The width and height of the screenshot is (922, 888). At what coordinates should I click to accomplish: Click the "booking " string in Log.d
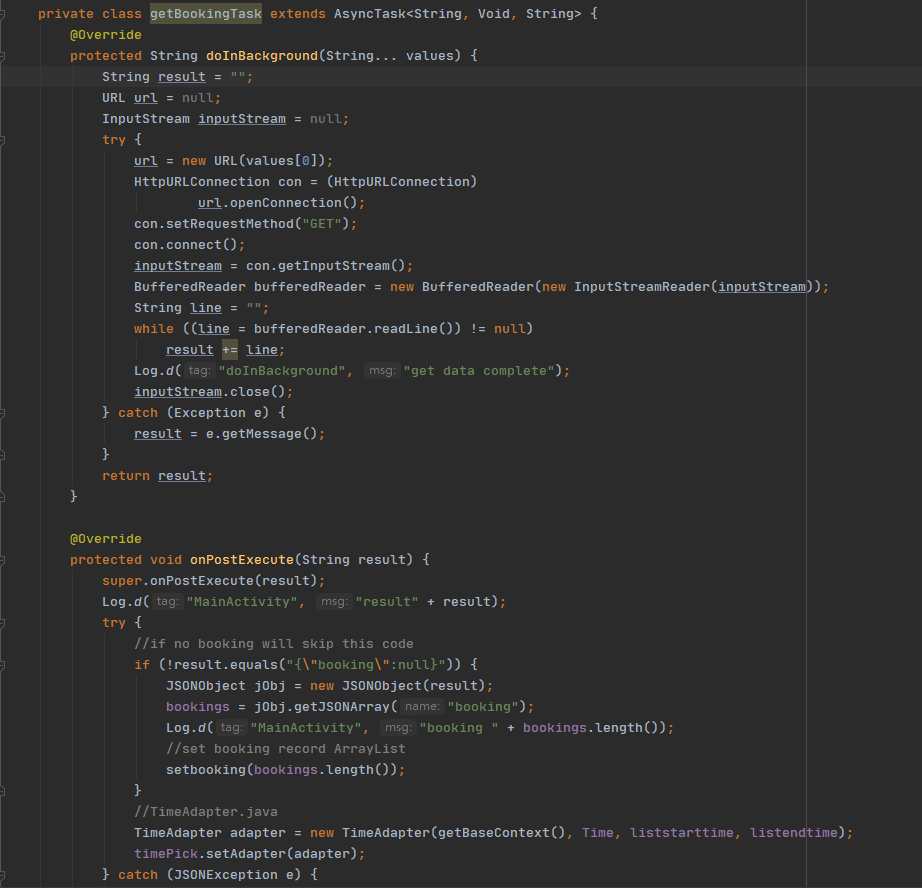[x=459, y=728]
